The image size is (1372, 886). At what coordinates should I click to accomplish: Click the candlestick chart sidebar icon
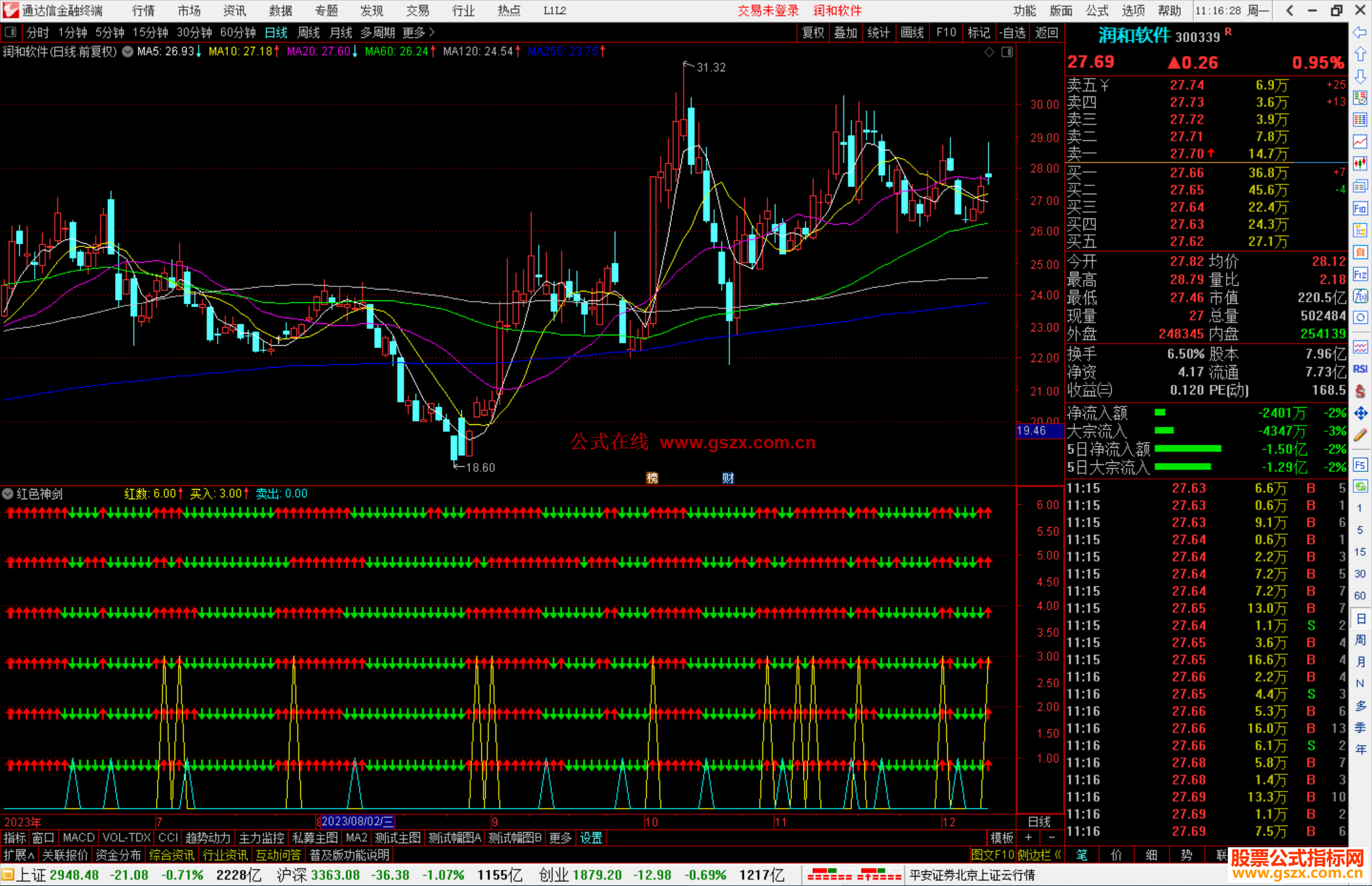click(x=1360, y=164)
